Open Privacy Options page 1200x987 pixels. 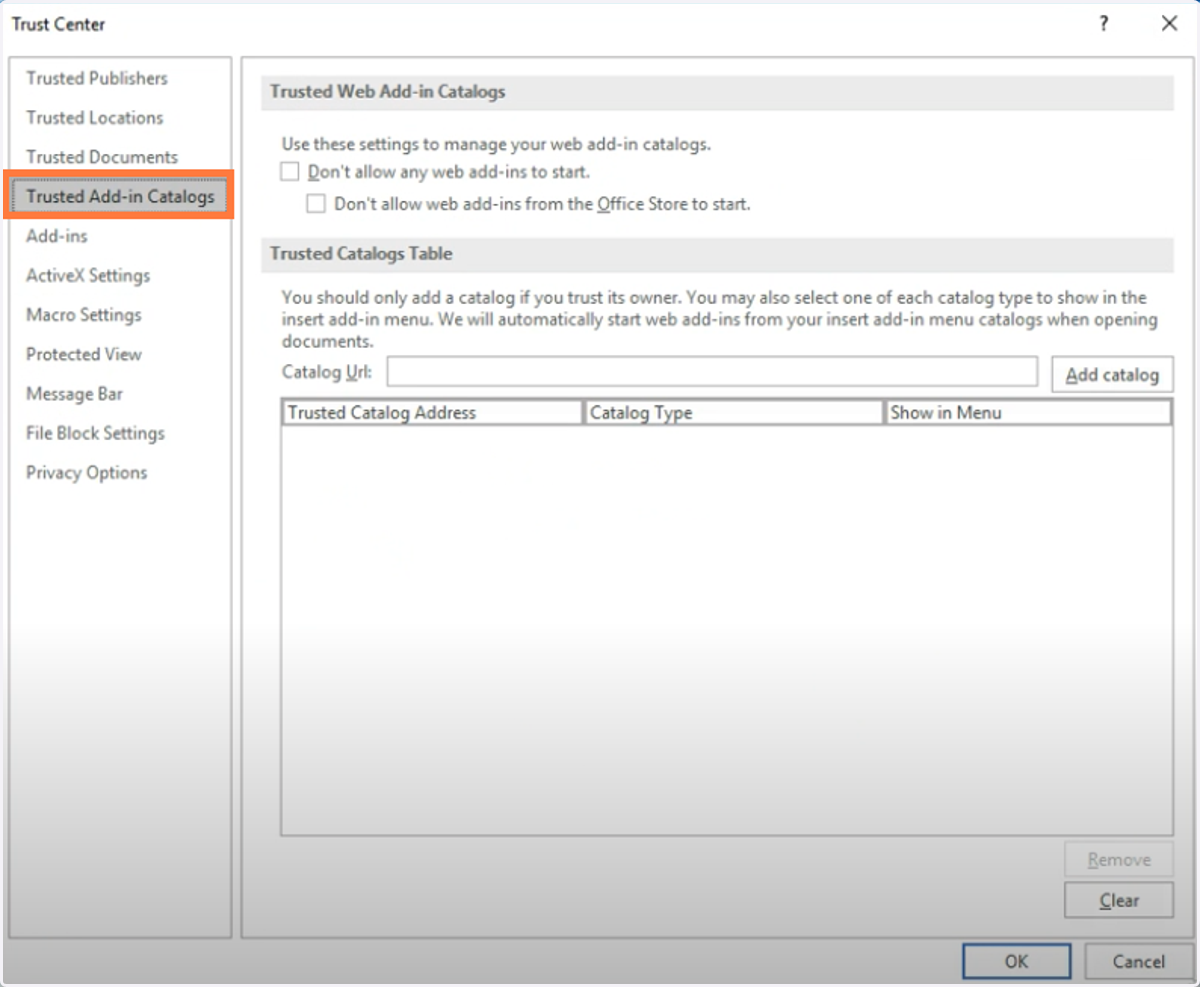point(87,473)
